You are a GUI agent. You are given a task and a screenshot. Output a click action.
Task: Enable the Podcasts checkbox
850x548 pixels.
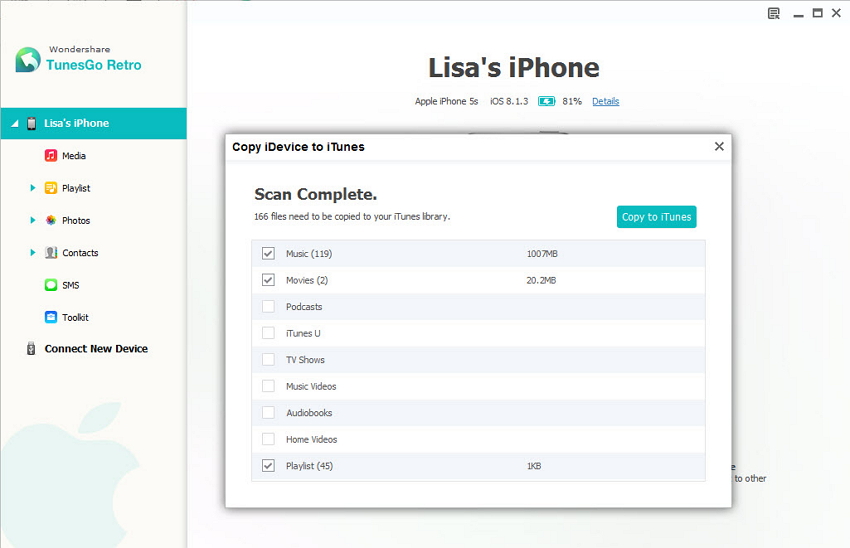268,307
